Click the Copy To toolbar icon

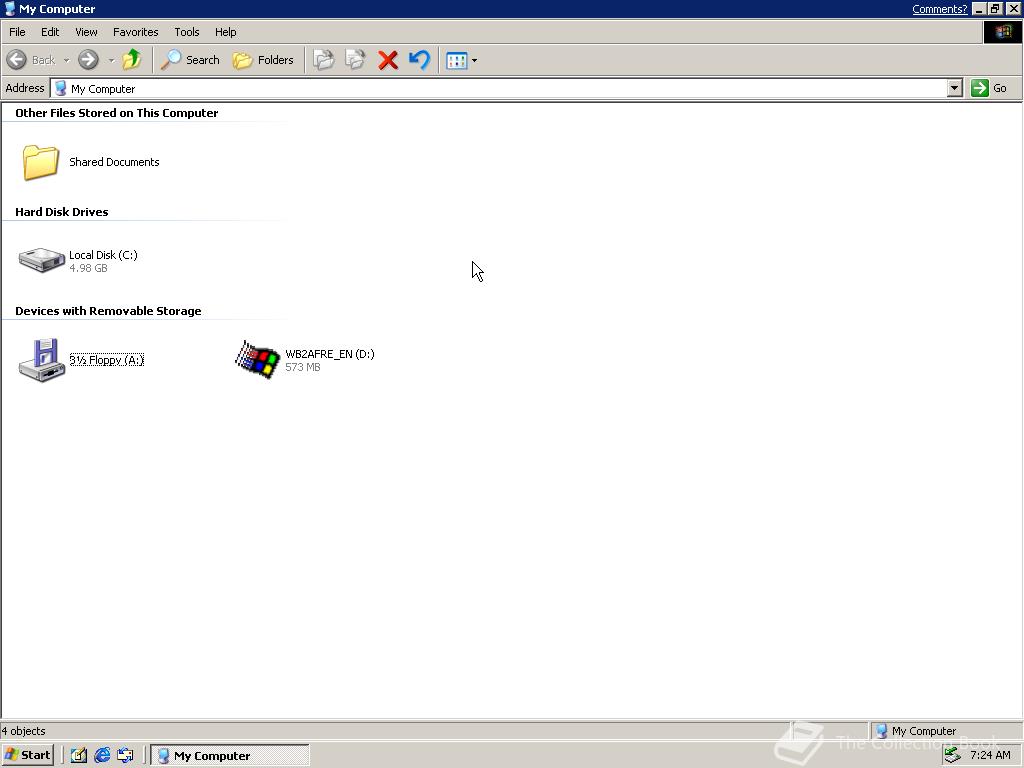(x=355, y=60)
